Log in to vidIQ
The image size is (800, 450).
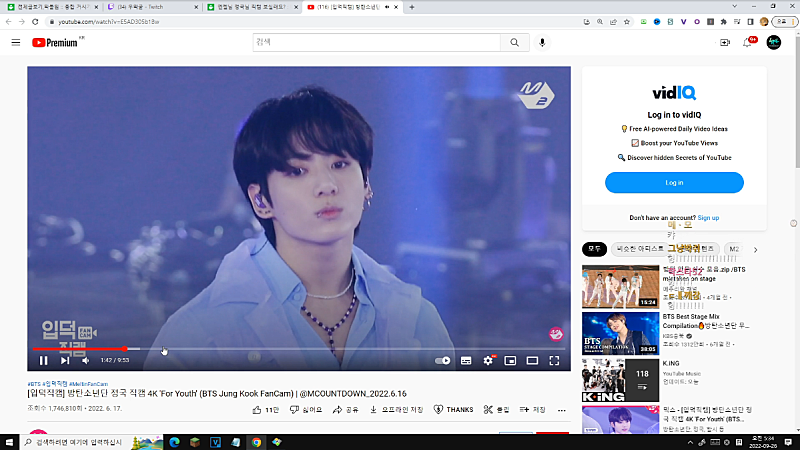674,183
